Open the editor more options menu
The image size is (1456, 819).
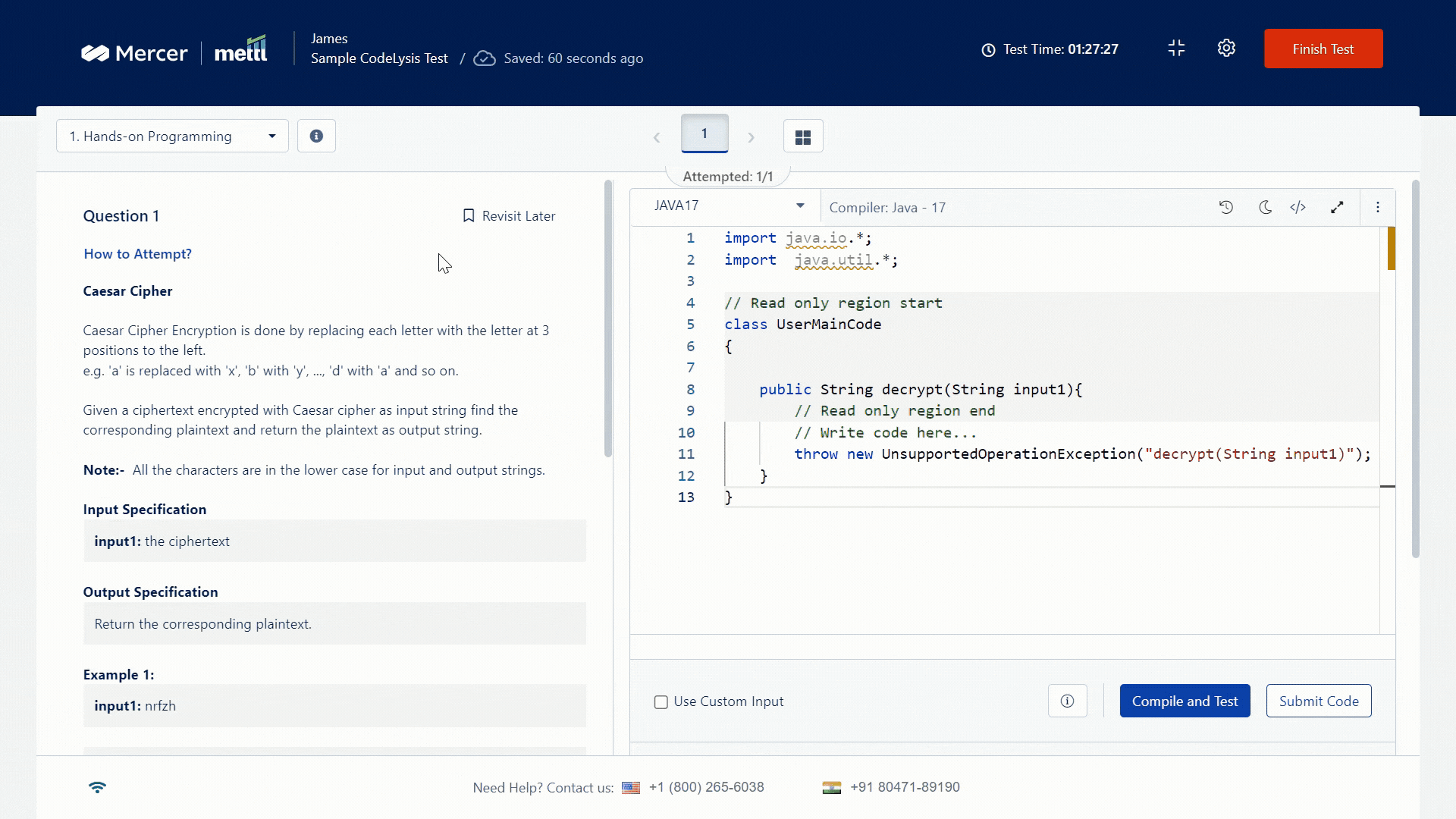pos(1378,207)
